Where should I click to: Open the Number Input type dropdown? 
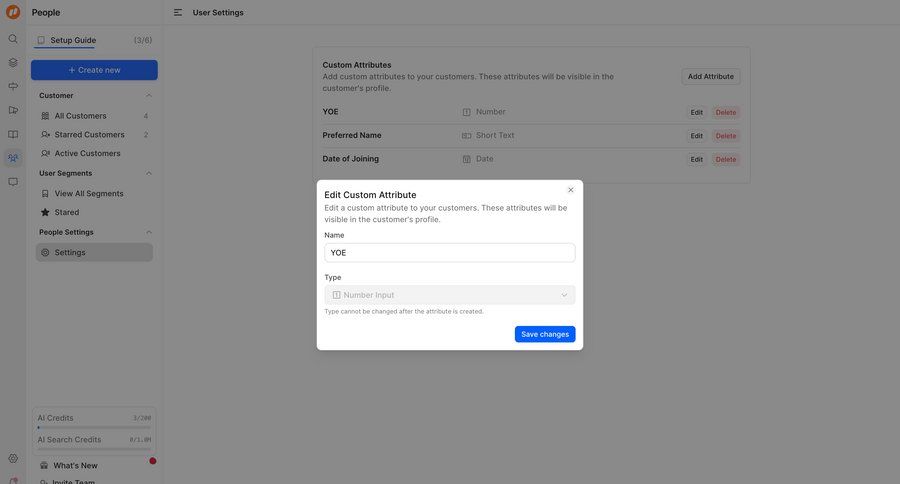tap(449, 295)
